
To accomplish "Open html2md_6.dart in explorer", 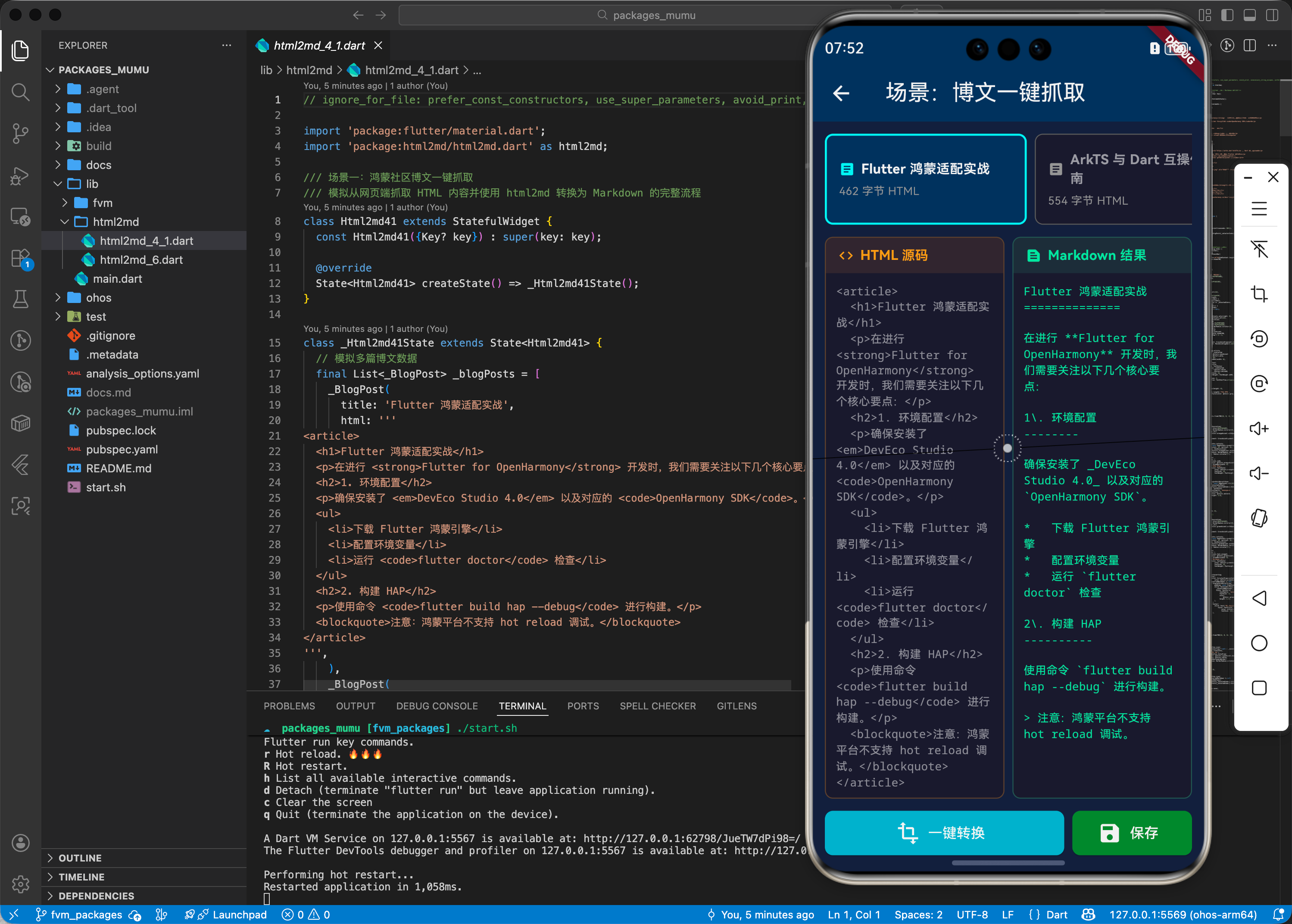I will [x=140, y=260].
